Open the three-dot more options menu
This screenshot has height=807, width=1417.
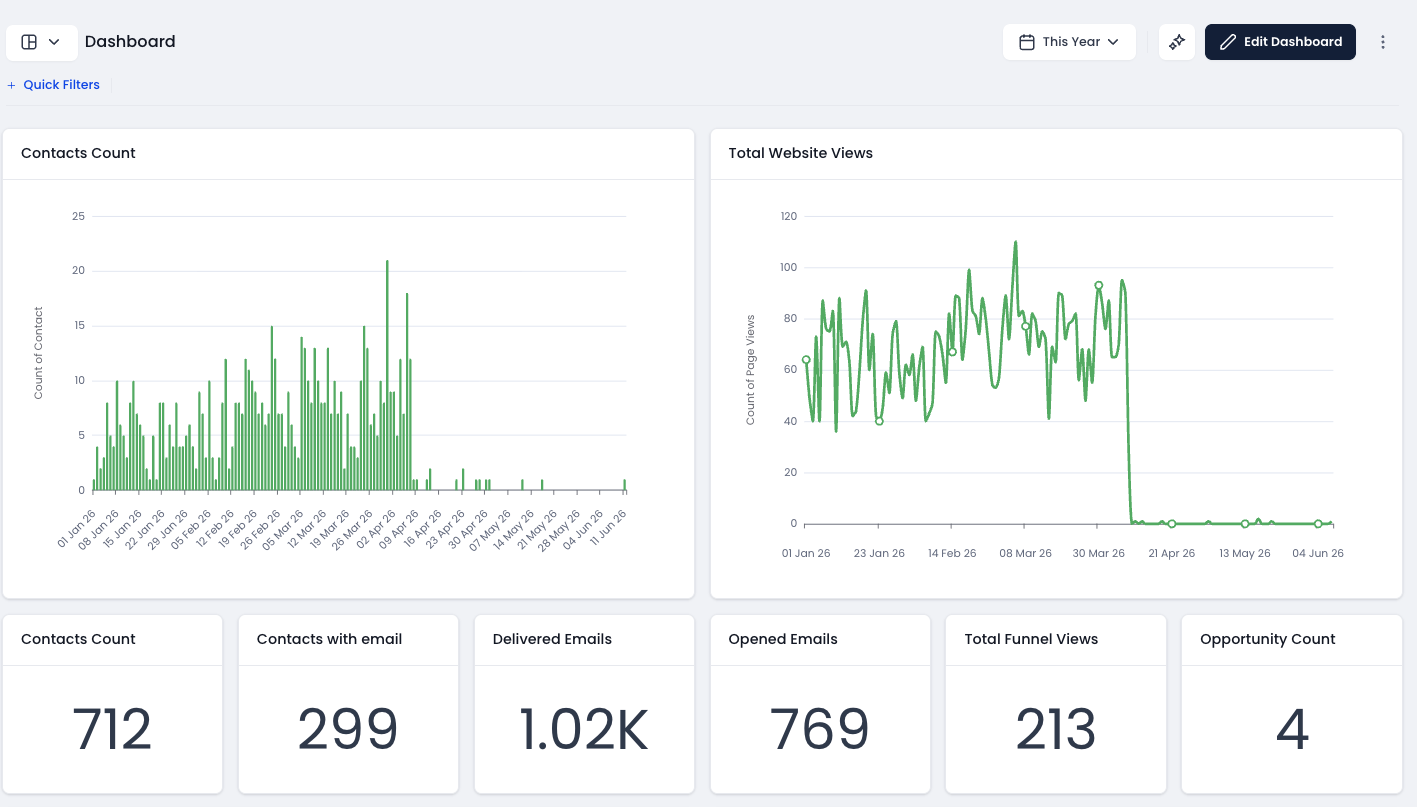pos(1383,42)
